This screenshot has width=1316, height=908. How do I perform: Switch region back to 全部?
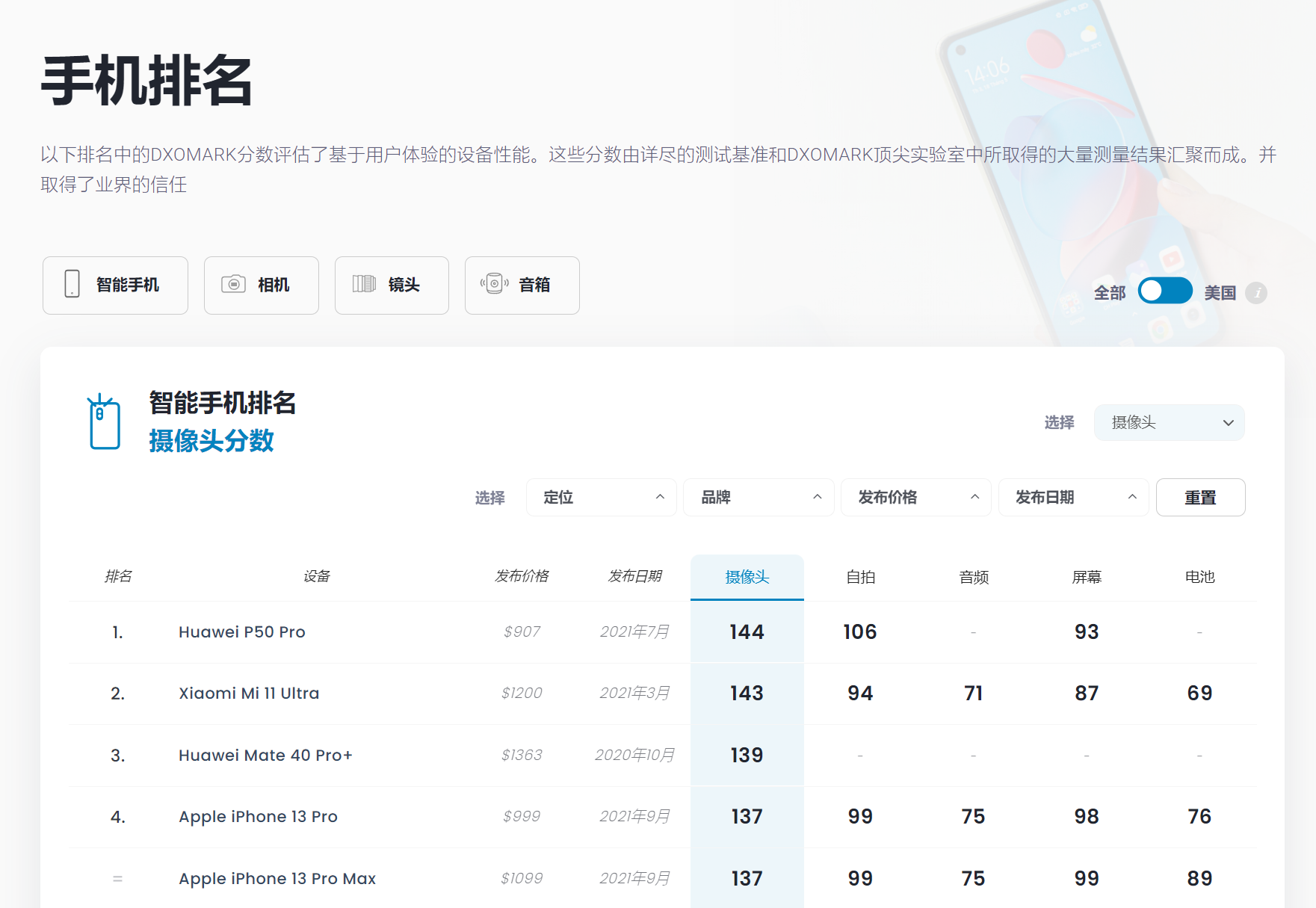(x=1109, y=293)
